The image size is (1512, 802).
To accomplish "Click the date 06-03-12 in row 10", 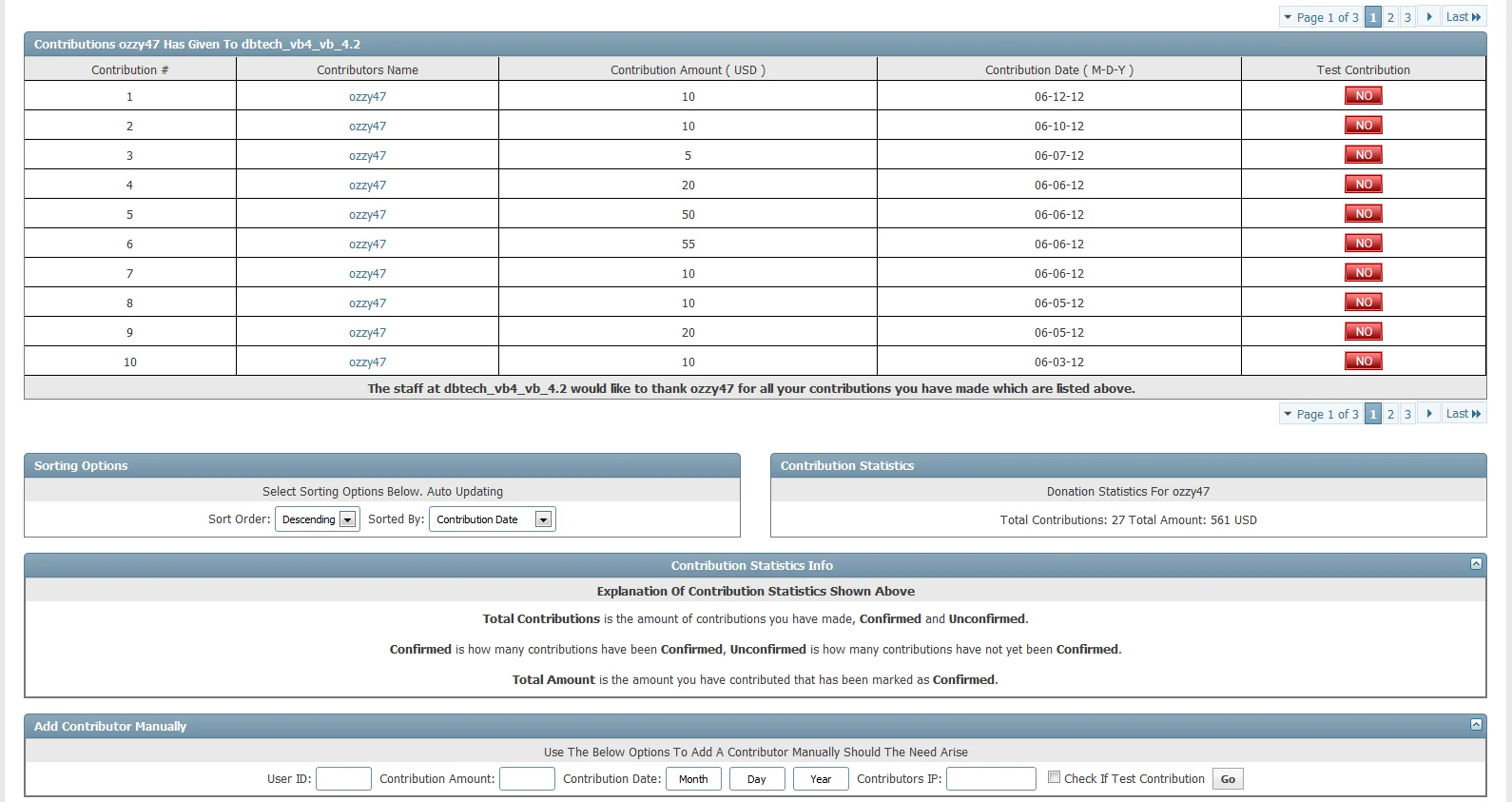I will coord(1059,362).
